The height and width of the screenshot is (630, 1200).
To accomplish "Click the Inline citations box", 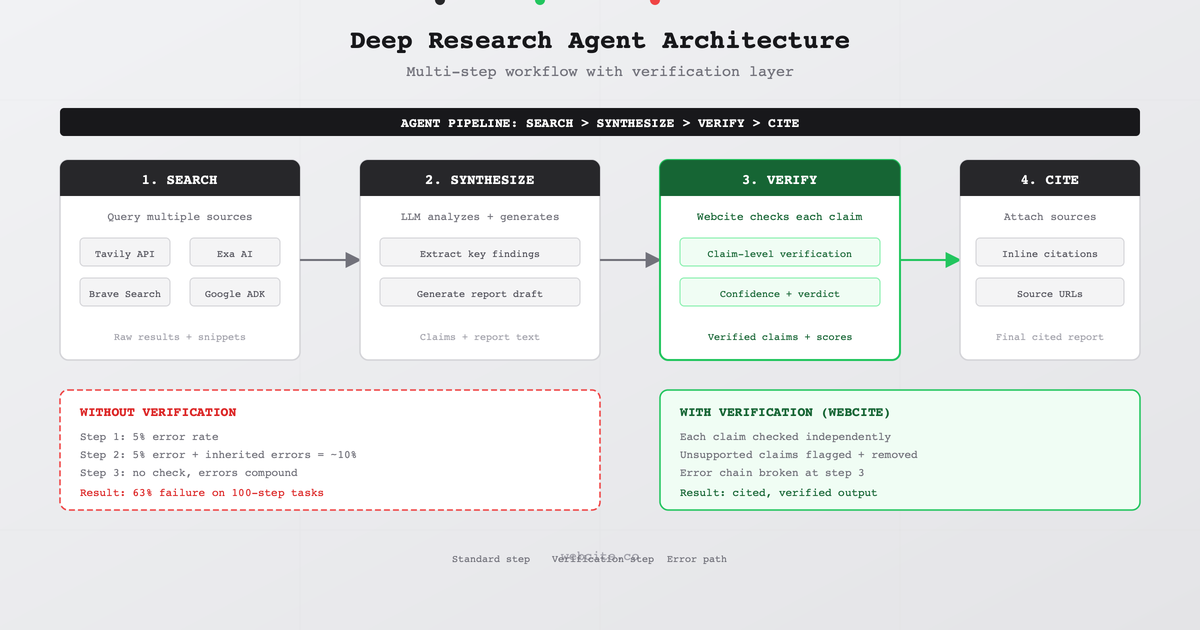I will [x=1050, y=252].
